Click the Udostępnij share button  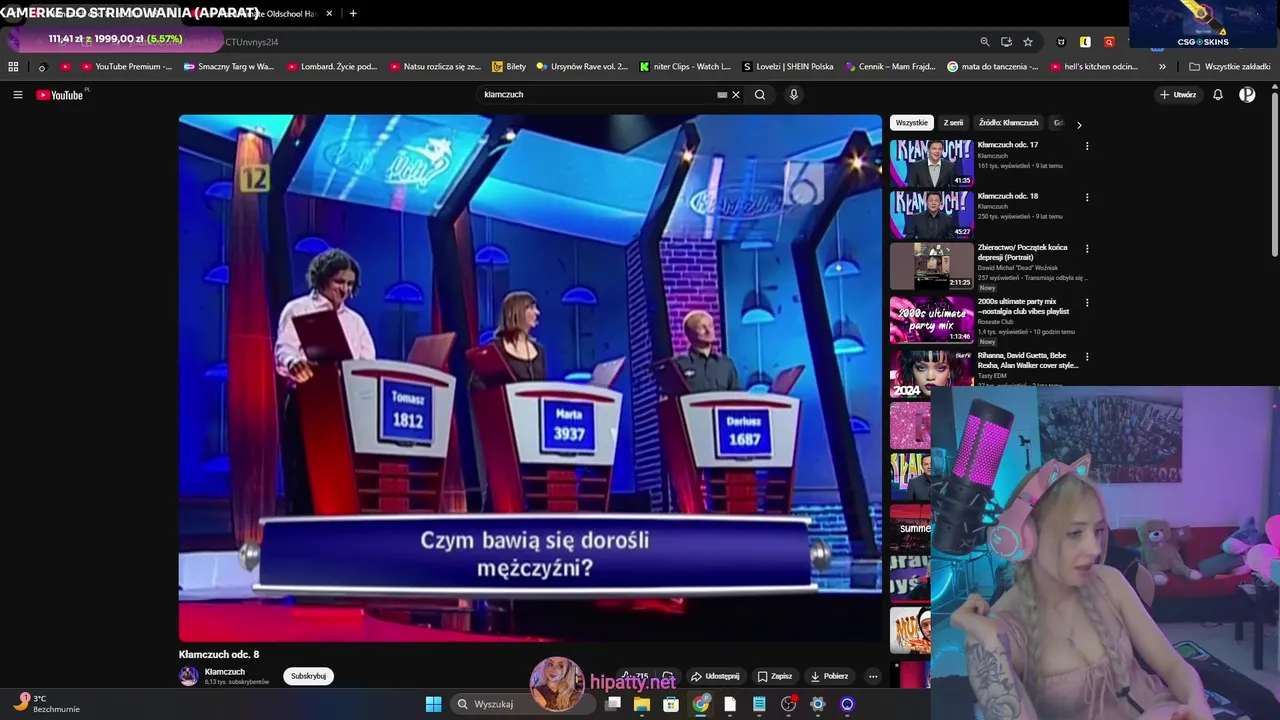pos(715,676)
